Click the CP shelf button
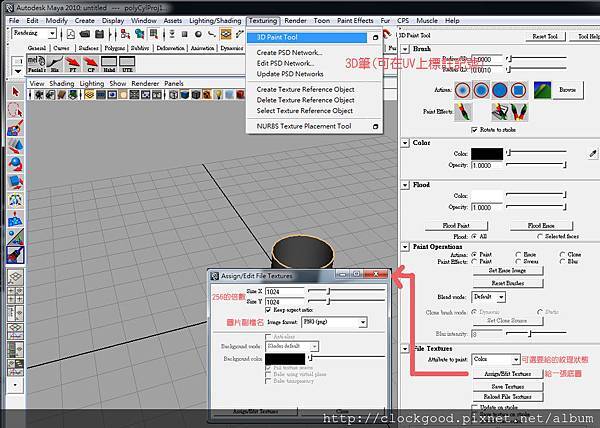The height and width of the screenshot is (428, 600). pyautogui.click(x=91, y=64)
